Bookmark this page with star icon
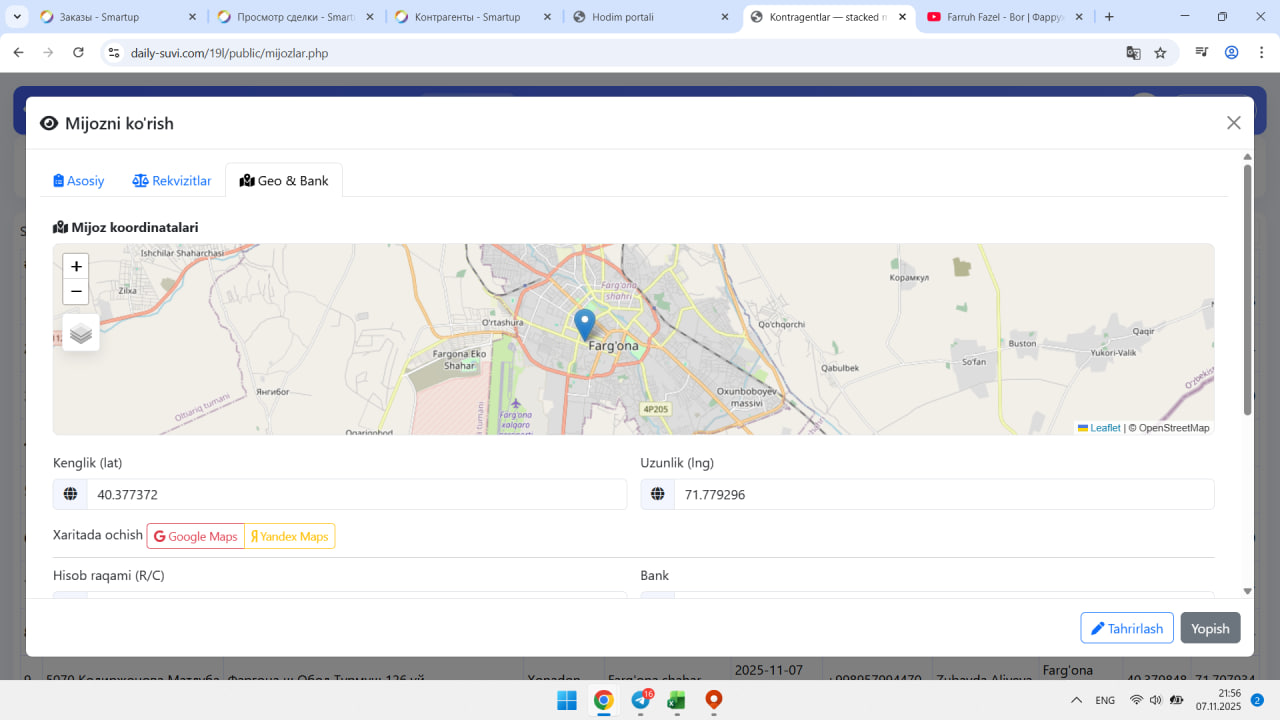This screenshot has height=720, width=1280. (x=1160, y=53)
